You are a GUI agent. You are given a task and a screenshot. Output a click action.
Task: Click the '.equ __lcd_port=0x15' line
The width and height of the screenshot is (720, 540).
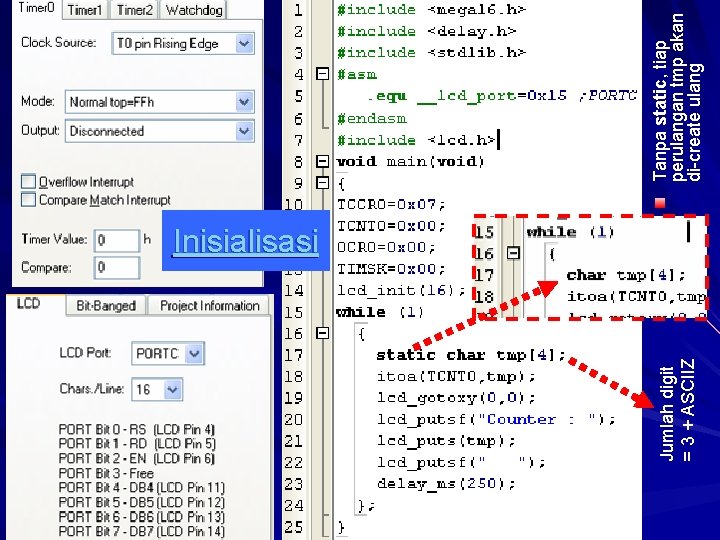[x=502, y=96]
